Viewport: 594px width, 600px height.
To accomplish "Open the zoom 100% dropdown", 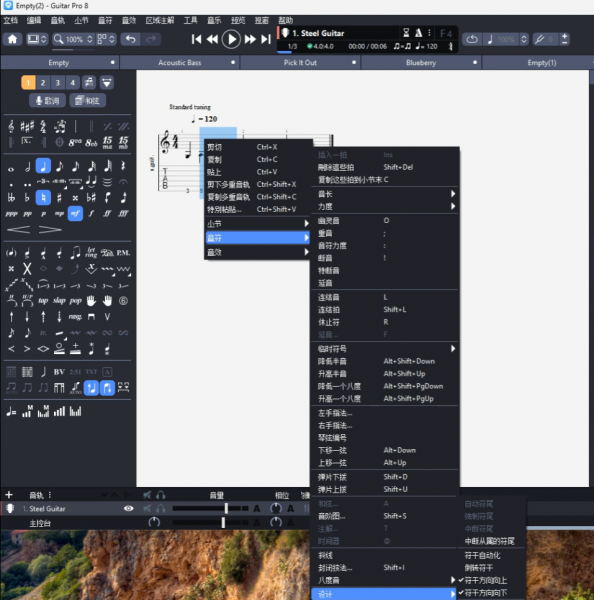I will point(73,39).
